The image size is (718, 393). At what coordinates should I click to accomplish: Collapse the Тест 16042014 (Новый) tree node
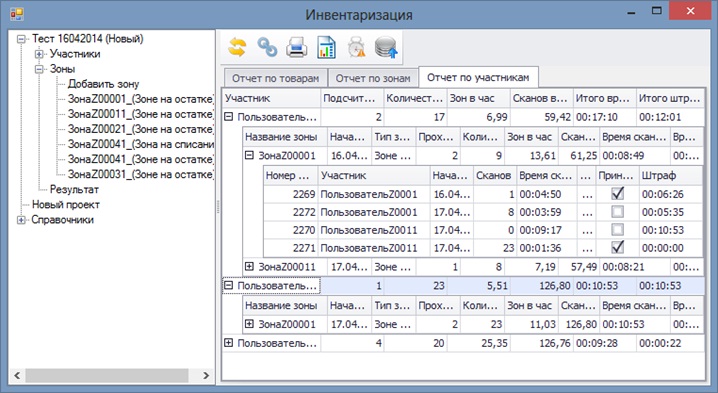tap(21, 39)
